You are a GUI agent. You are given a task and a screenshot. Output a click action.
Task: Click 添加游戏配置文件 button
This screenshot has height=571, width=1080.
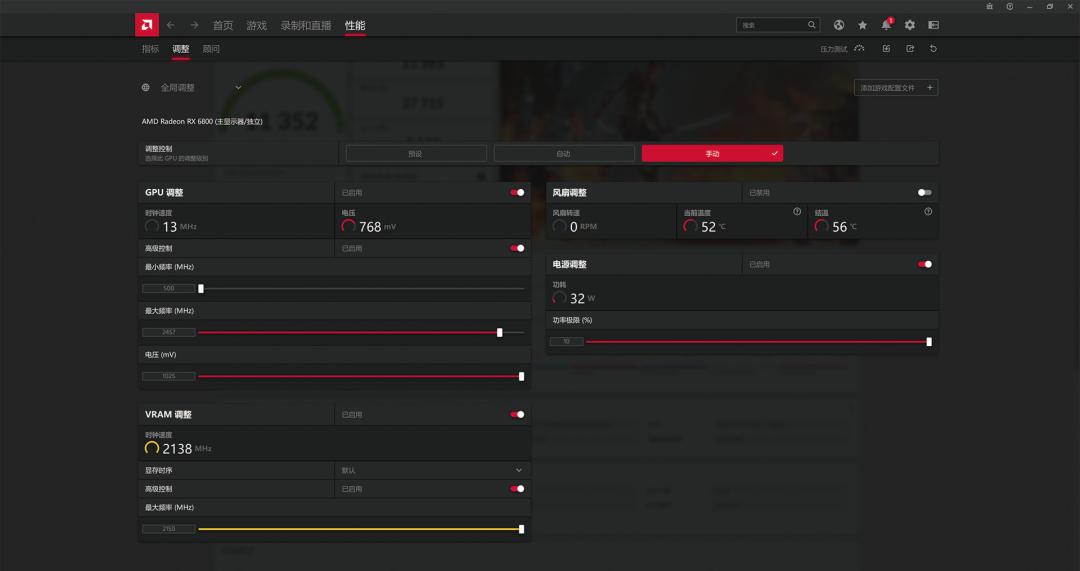click(x=896, y=88)
